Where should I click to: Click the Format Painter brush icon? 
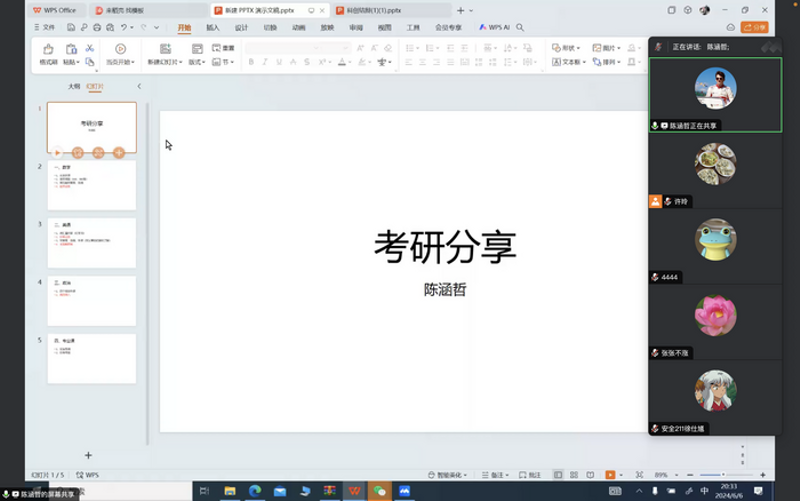point(48,49)
